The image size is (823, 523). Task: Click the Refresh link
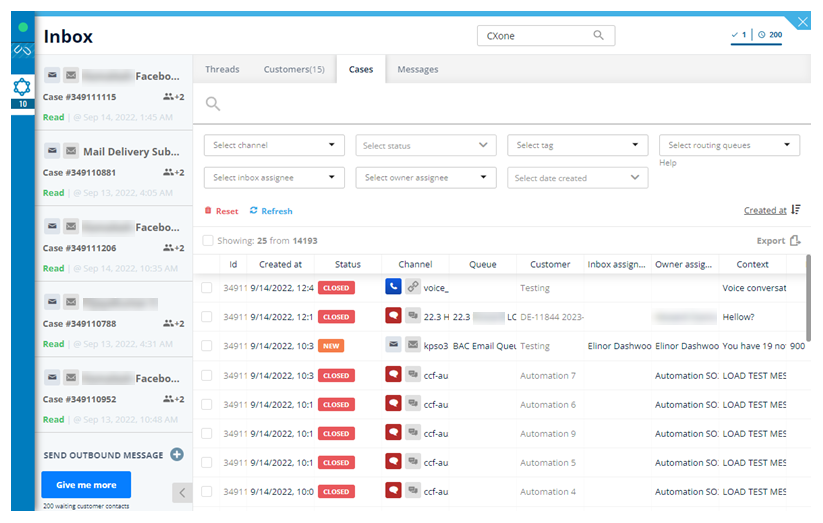click(x=277, y=211)
